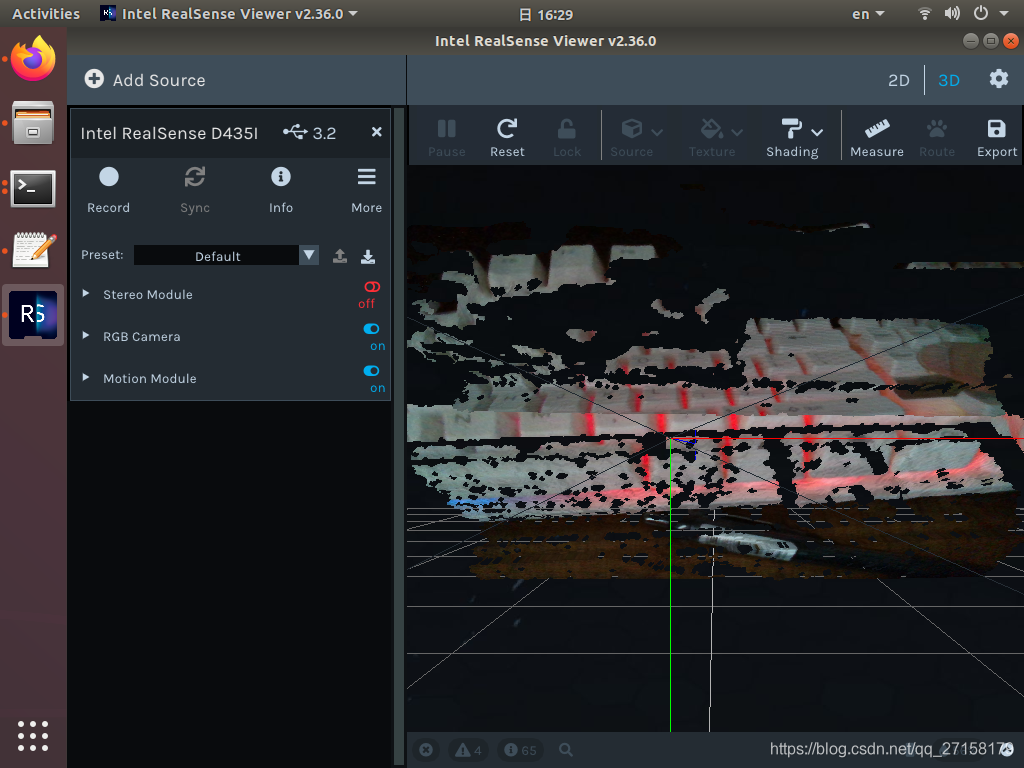Open Terminal from the dock
1024x768 pixels.
33,189
